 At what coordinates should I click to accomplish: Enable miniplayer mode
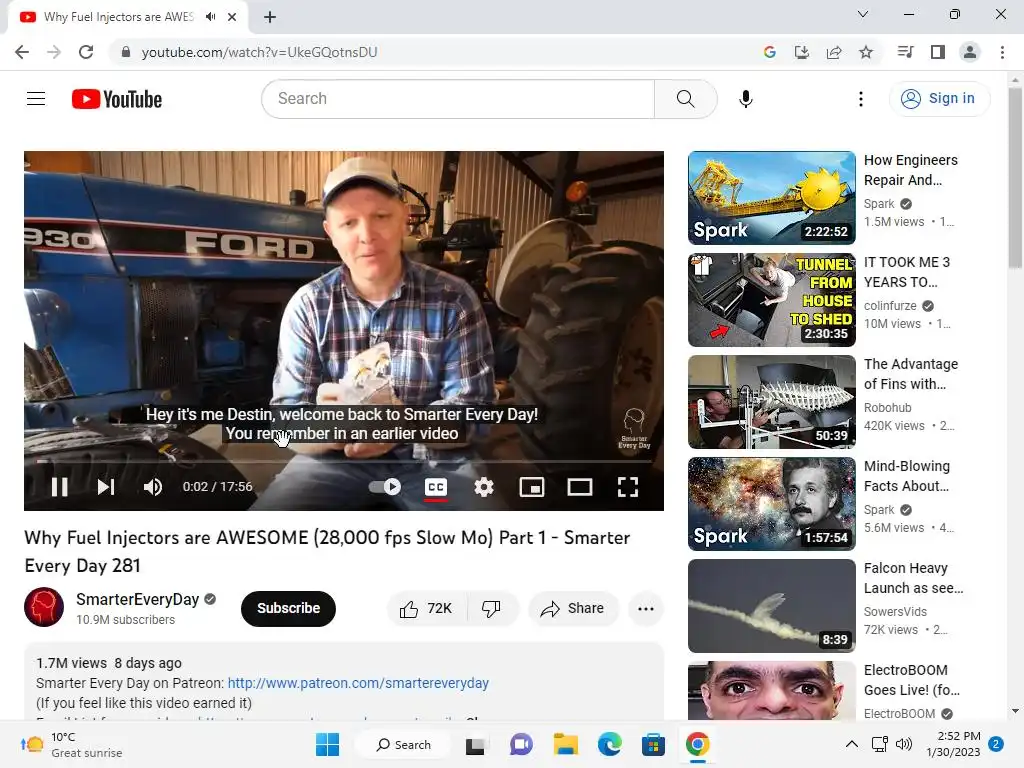pyautogui.click(x=532, y=487)
